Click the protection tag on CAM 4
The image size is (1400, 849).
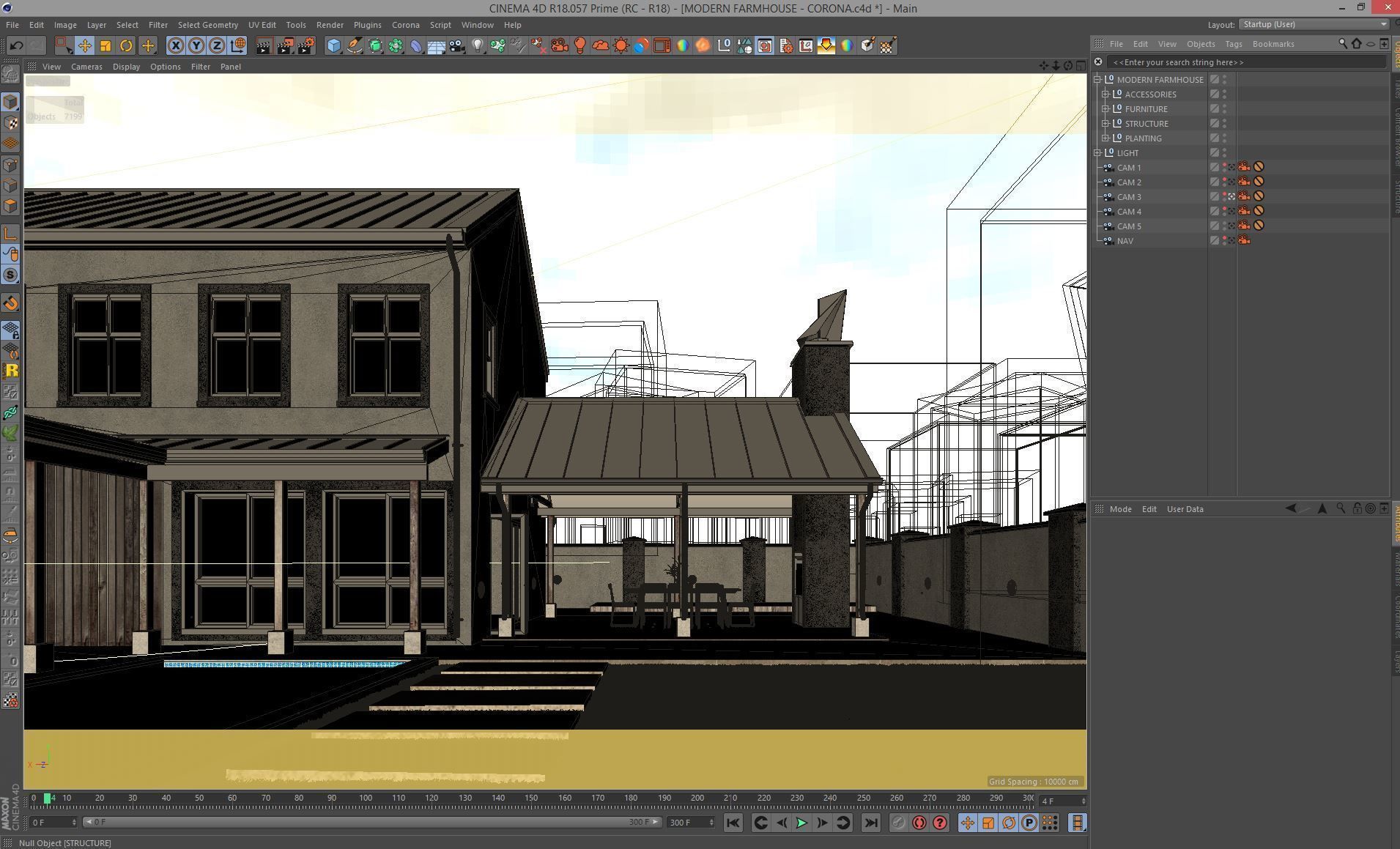click(x=1259, y=211)
